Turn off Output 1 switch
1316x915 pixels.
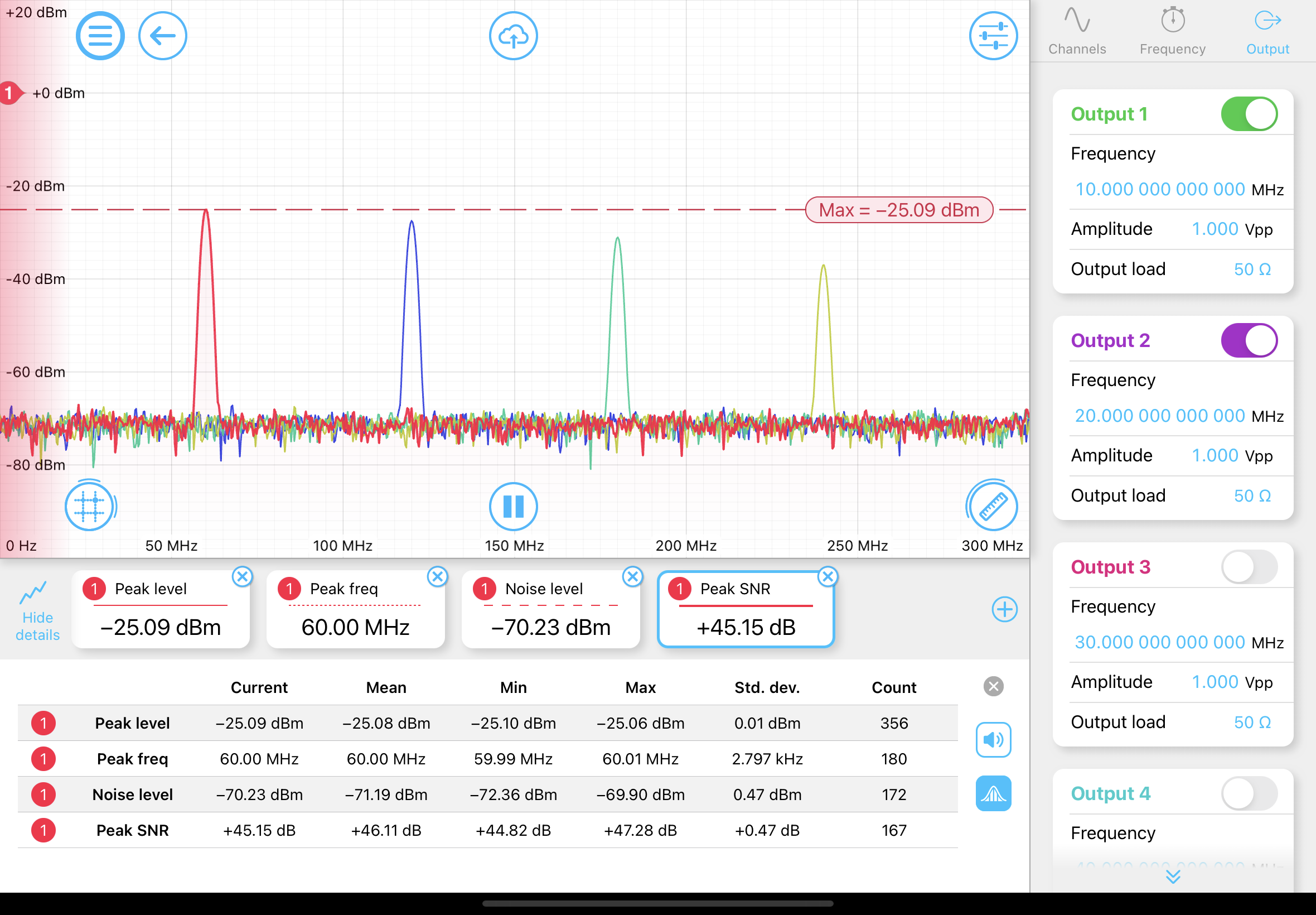click(1249, 114)
